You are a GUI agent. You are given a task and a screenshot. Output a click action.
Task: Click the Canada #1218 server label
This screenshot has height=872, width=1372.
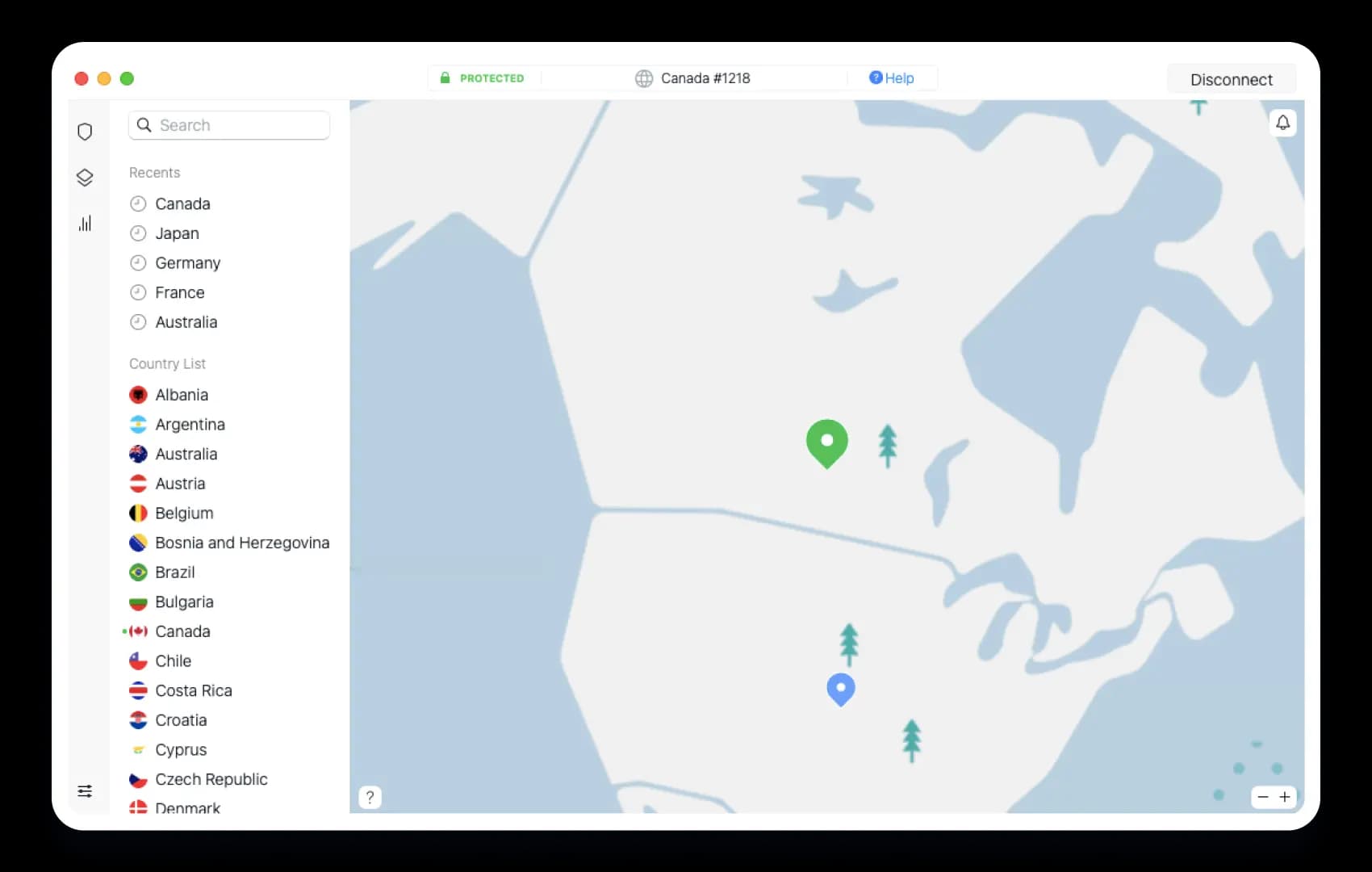[x=705, y=78]
